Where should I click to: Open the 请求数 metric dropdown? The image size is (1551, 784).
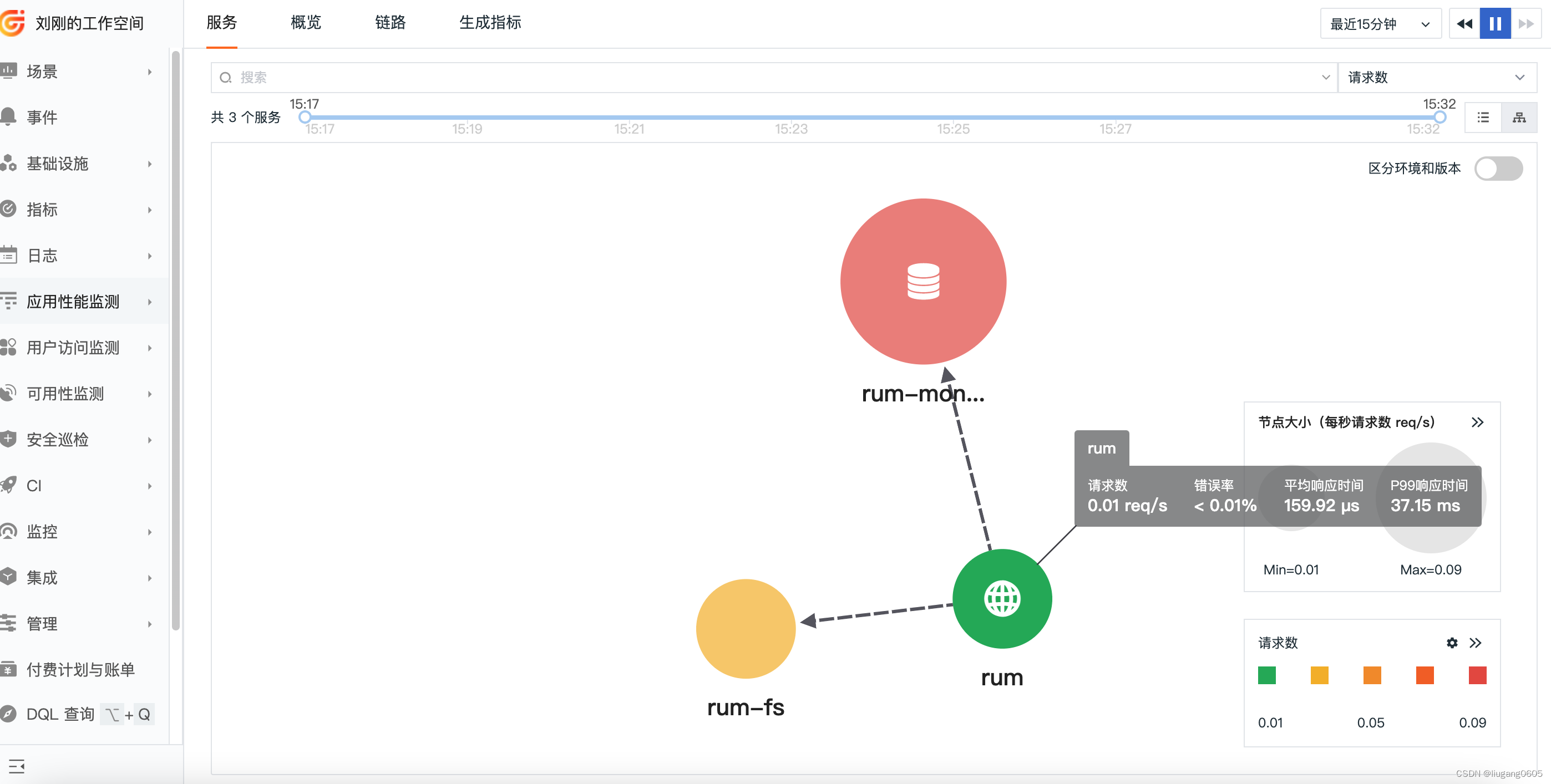pyautogui.click(x=1437, y=78)
